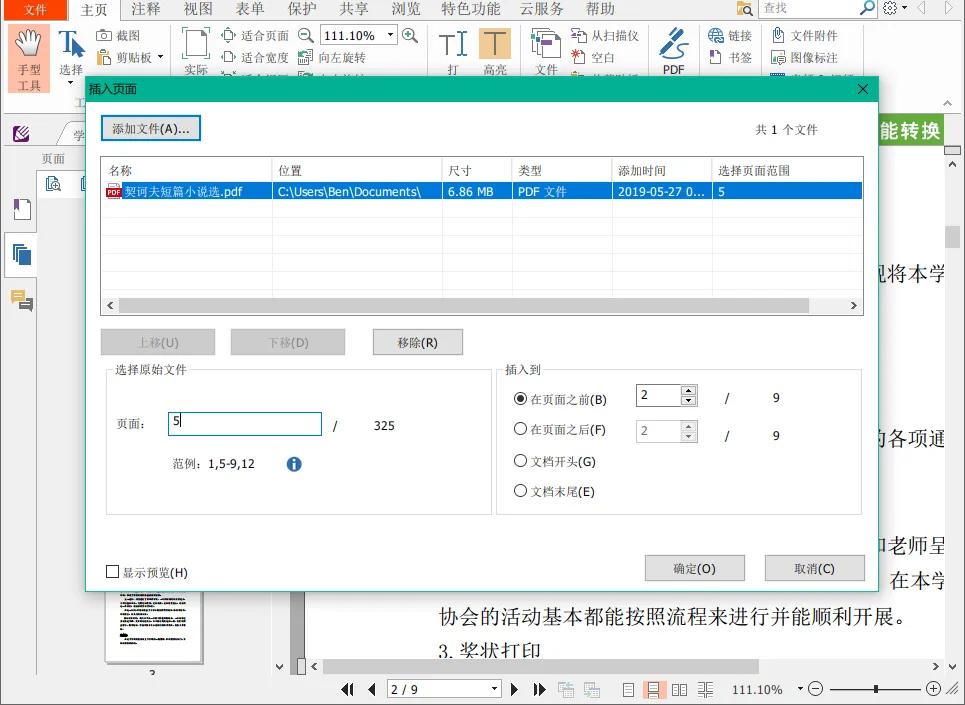
Task: Select file row 契诃夫短篇小说选.pdf
Action: [x=482, y=191]
